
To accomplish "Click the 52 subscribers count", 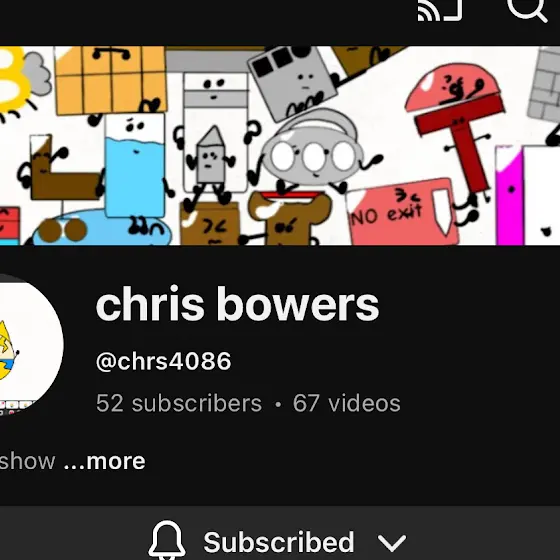I will tap(179, 403).
